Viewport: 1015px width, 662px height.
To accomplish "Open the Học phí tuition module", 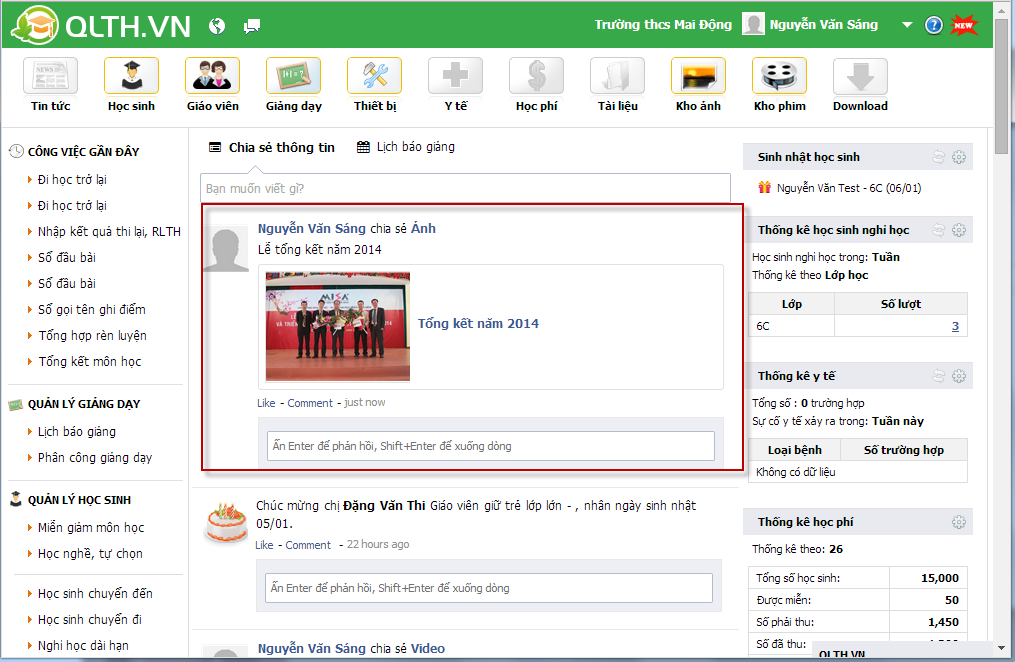I will [x=536, y=76].
